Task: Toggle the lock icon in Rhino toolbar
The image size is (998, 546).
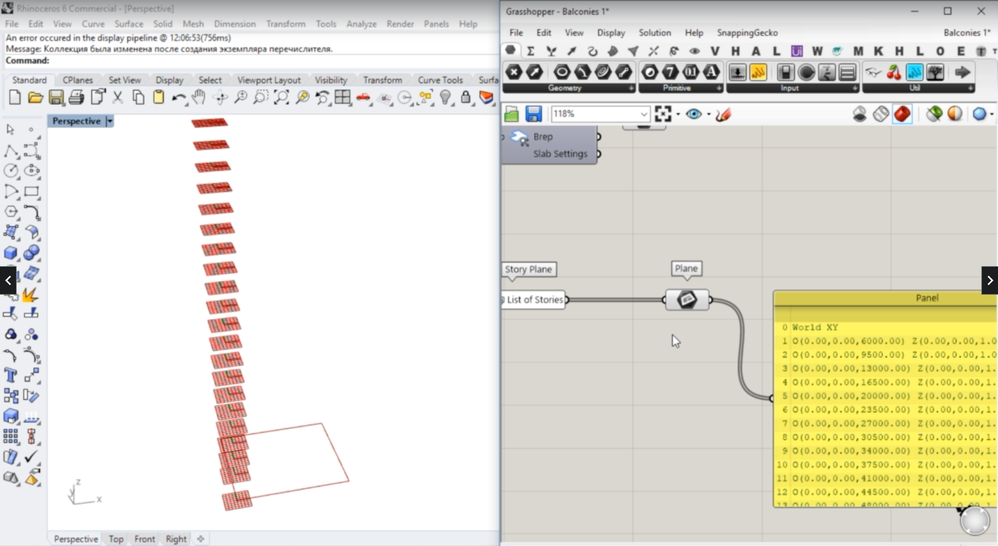Action: pyautogui.click(x=466, y=98)
